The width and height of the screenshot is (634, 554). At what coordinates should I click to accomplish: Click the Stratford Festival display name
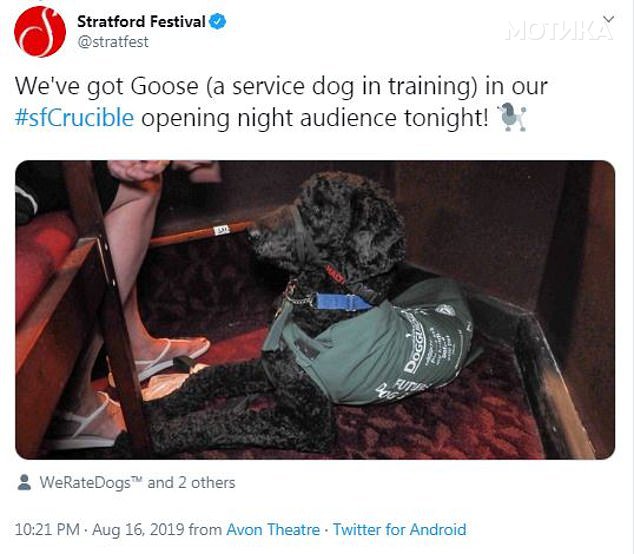tap(141, 21)
